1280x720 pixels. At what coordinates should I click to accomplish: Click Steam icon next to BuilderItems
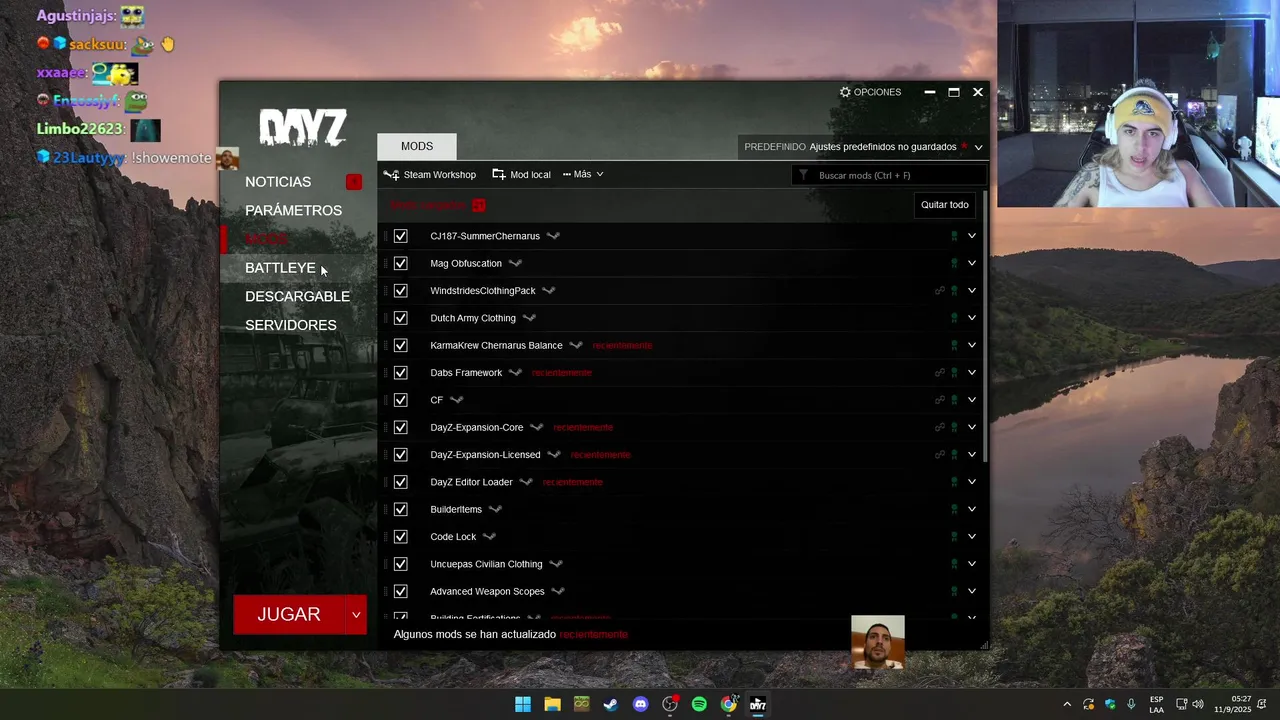pos(495,509)
